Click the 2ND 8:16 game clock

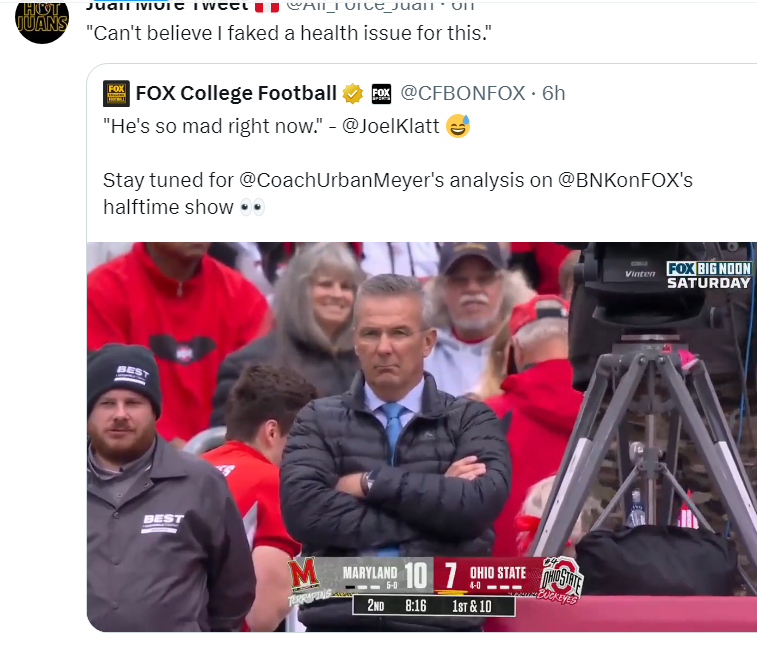[396, 606]
